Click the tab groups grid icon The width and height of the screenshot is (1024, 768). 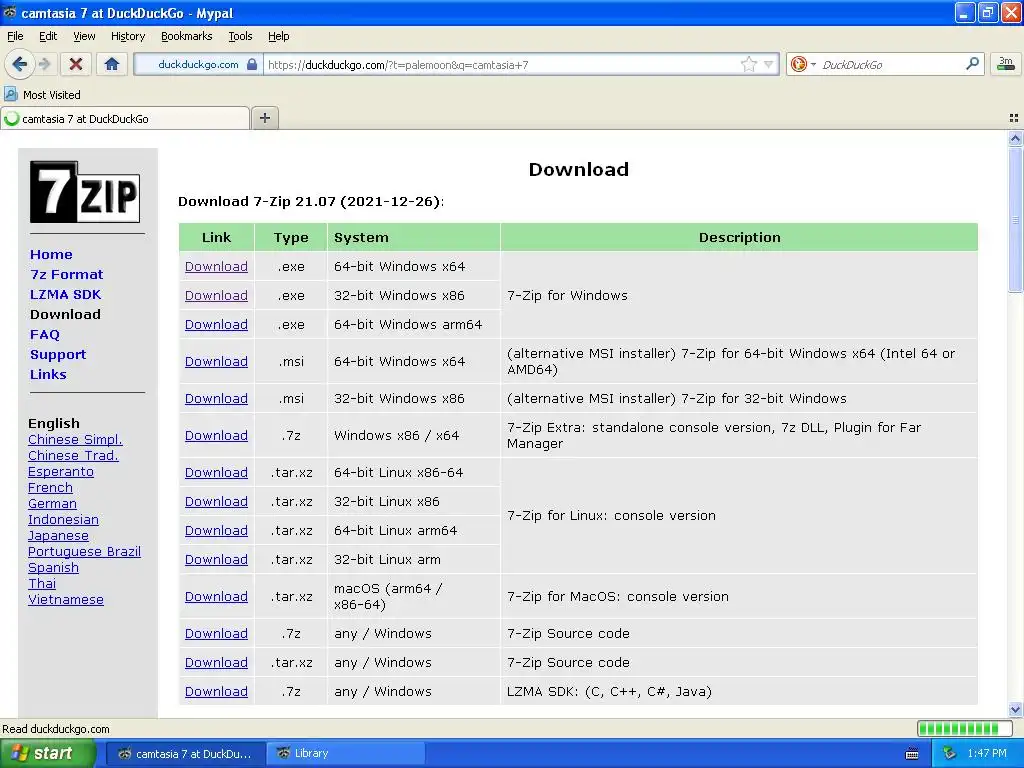(1014, 118)
